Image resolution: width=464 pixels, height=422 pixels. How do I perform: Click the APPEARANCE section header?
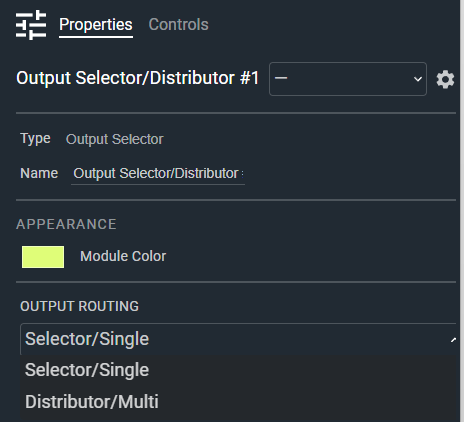click(66, 224)
